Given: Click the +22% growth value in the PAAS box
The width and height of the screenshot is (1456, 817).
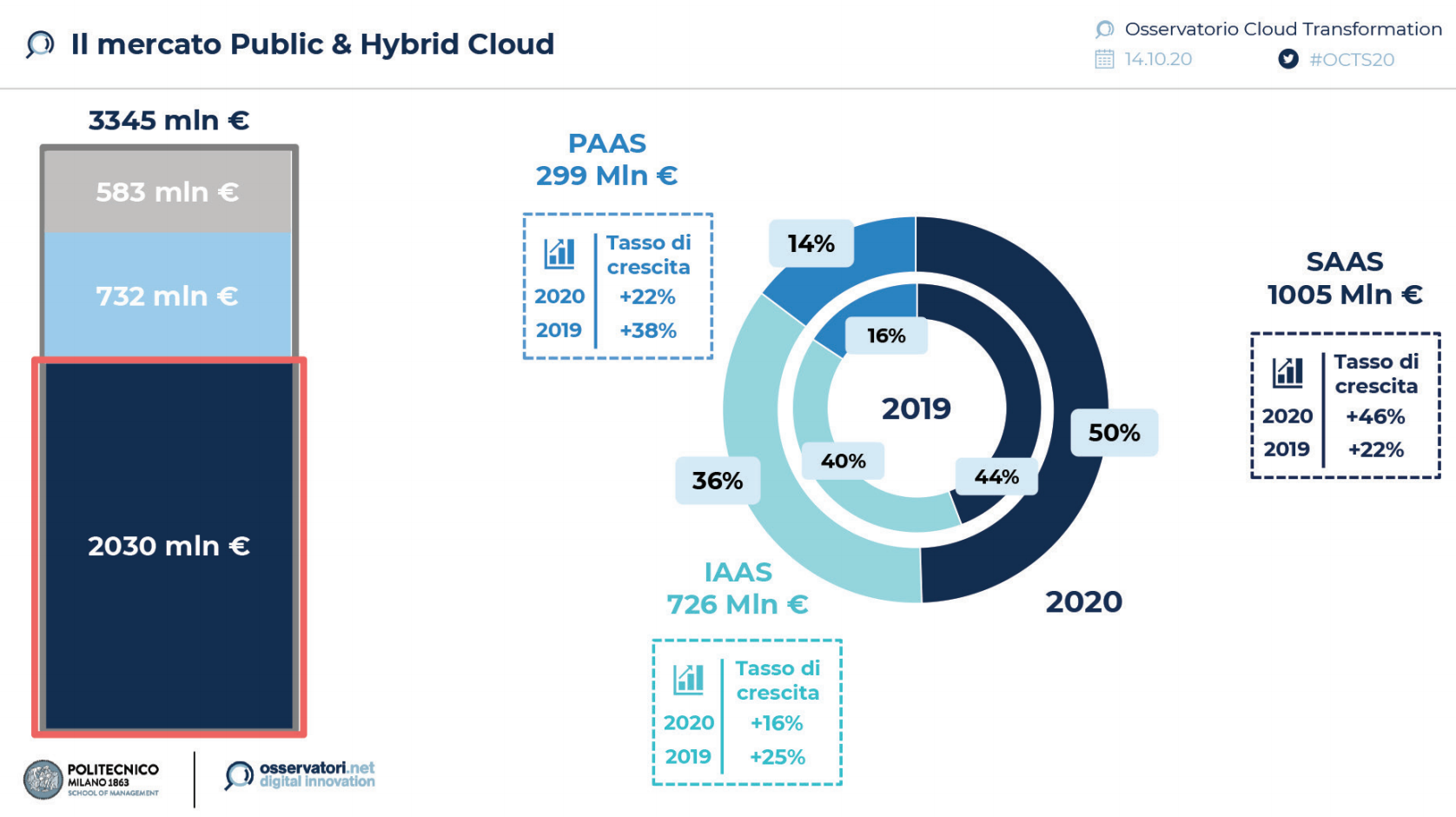Looking at the screenshot, I should (x=647, y=297).
